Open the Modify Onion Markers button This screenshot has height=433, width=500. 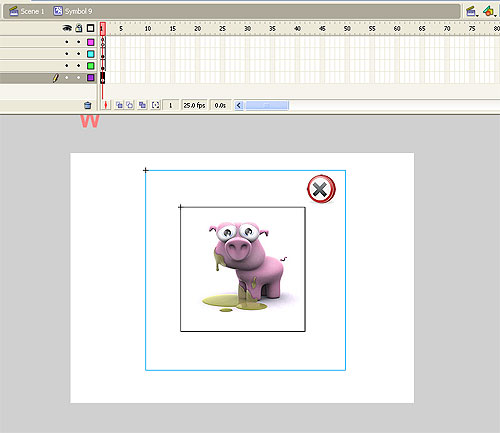[155, 105]
